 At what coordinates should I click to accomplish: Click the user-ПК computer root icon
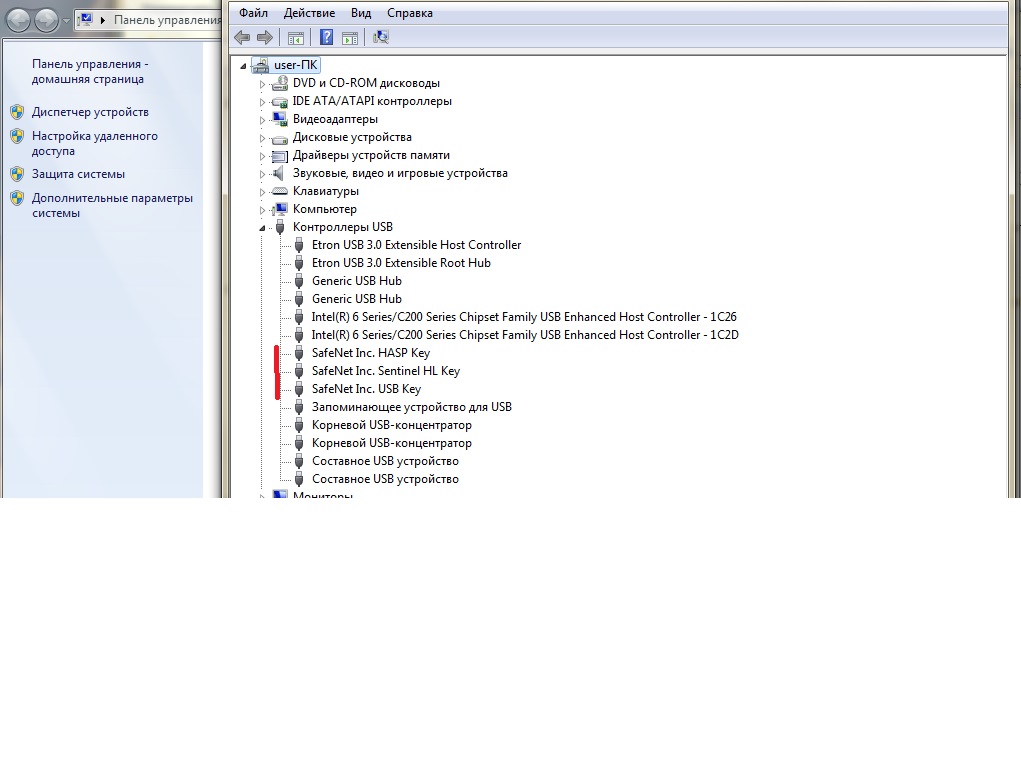tap(260, 65)
